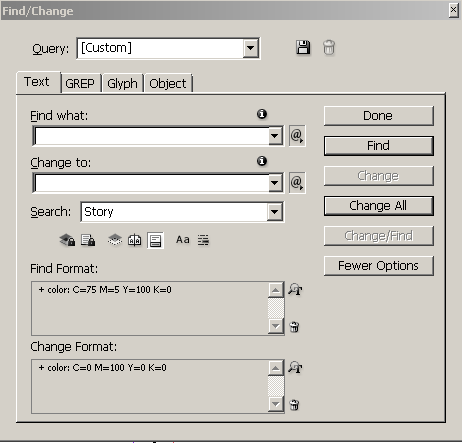The height and width of the screenshot is (443, 462).
Task: Open special characters menu for Find what
Action: (x=297, y=136)
